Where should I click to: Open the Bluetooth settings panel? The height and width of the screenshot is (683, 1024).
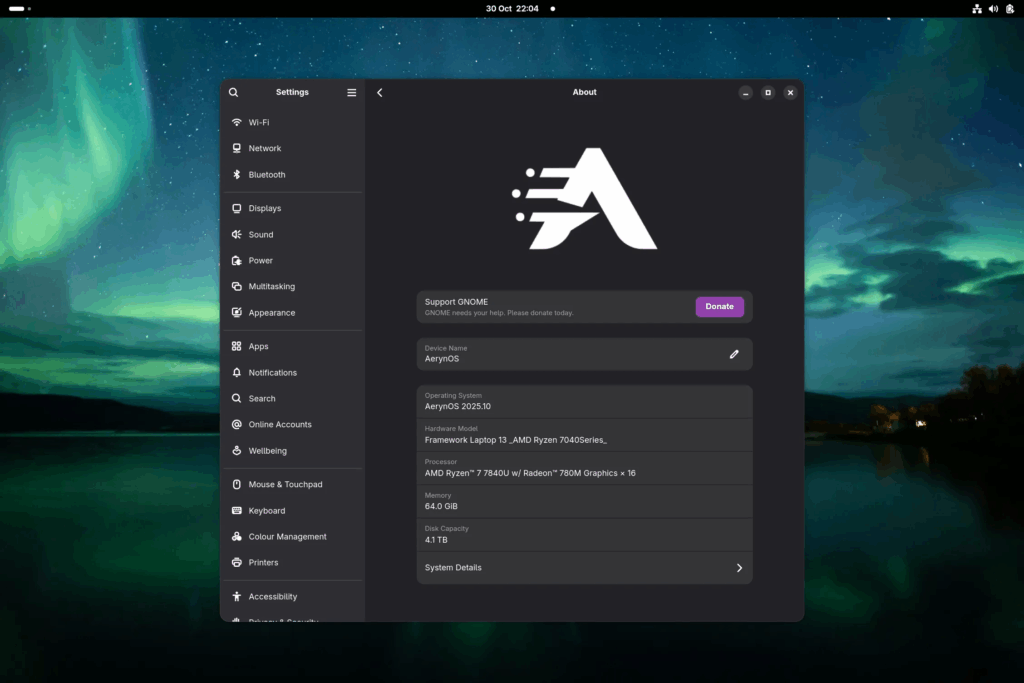267,174
